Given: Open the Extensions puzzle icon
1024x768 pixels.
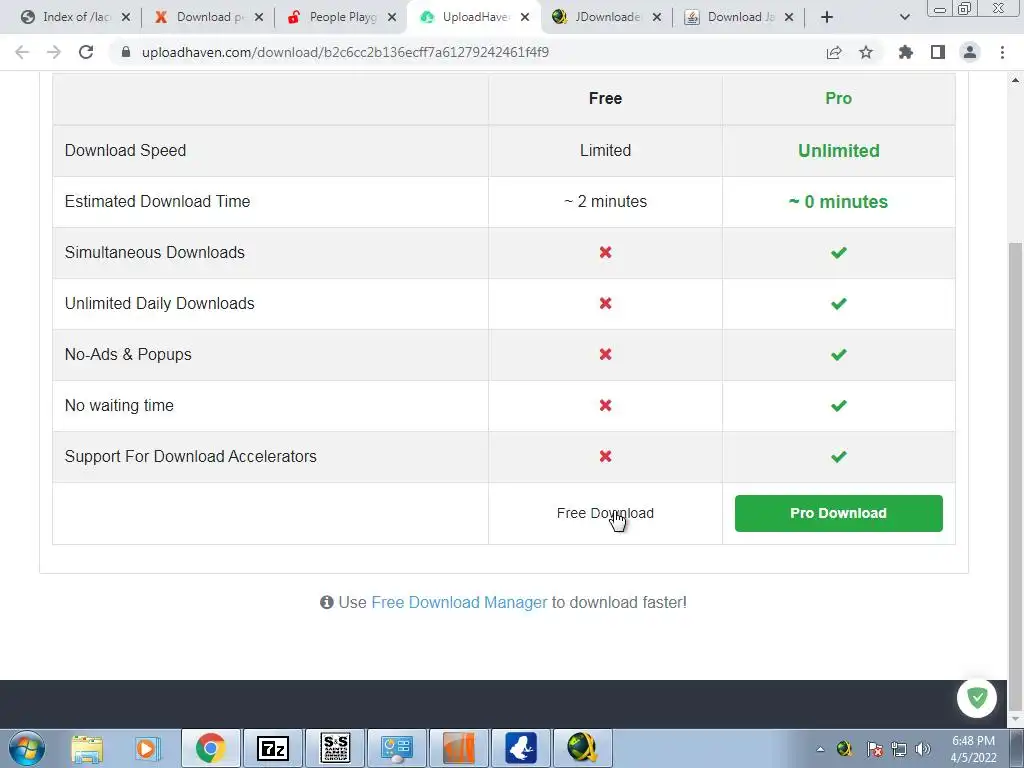Looking at the screenshot, I should coord(906,52).
